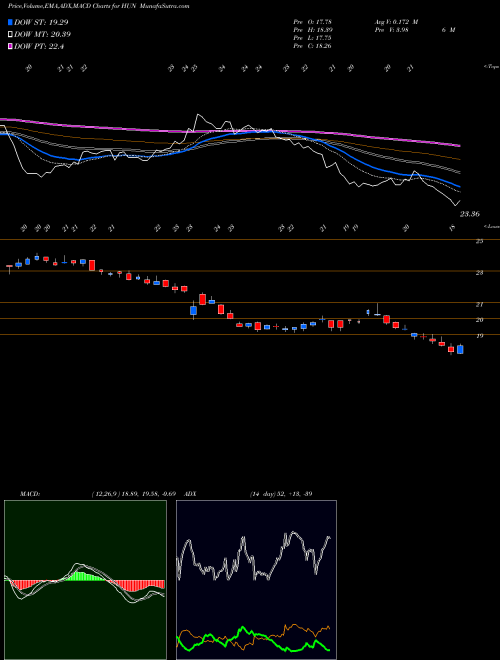Click the 'Avg V: 0.172 M' volume text
This screenshot has height=660, width=500.
pos(396,22)
